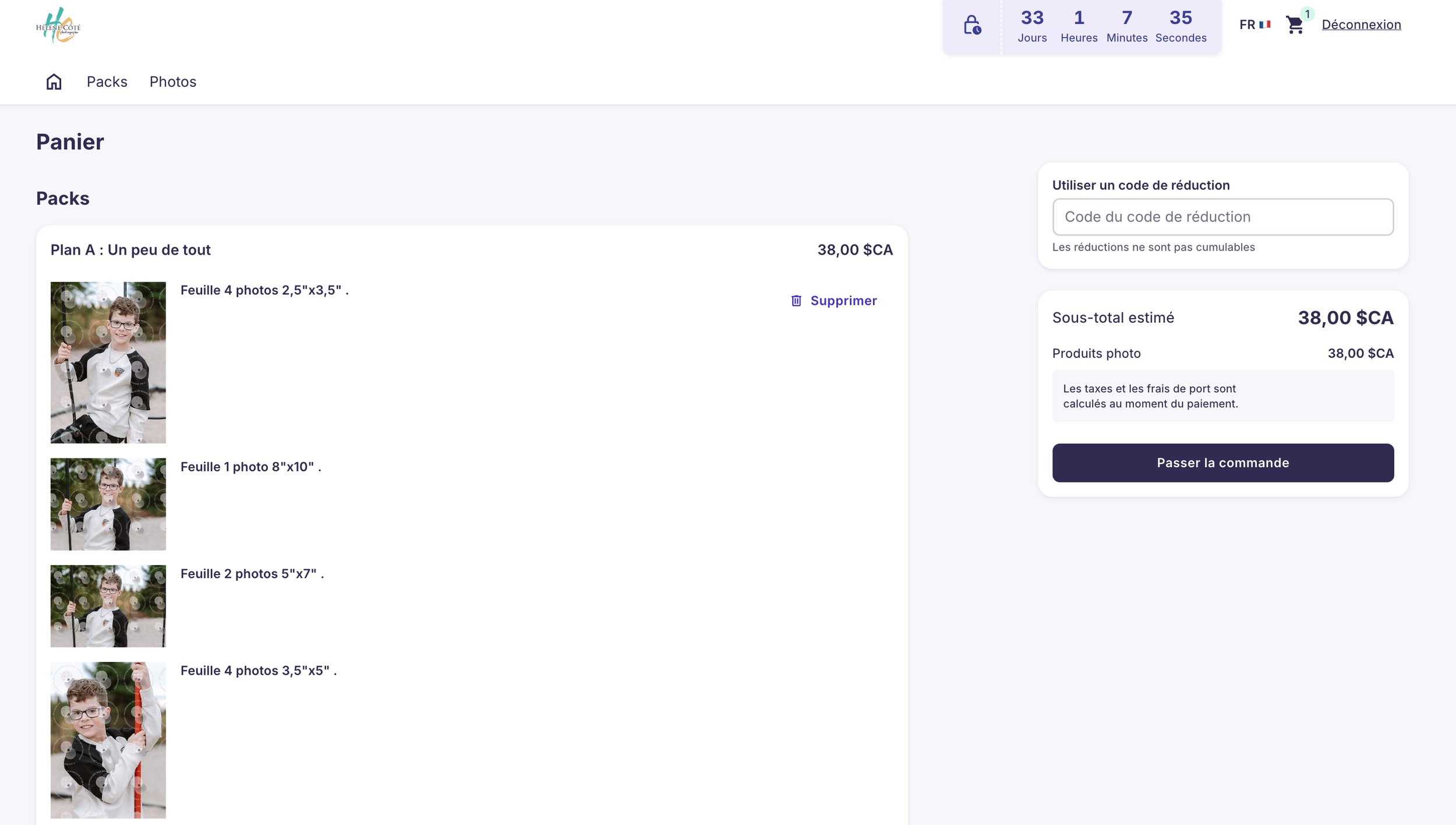
Task: Click the lock timer icon
Action: [971, 26]
